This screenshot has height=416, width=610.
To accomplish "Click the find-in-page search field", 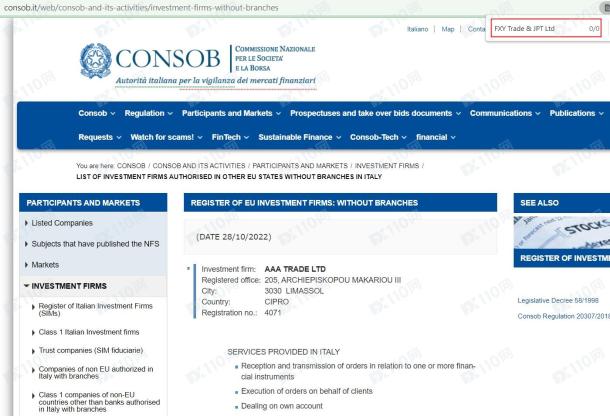I will coord(546,28).
